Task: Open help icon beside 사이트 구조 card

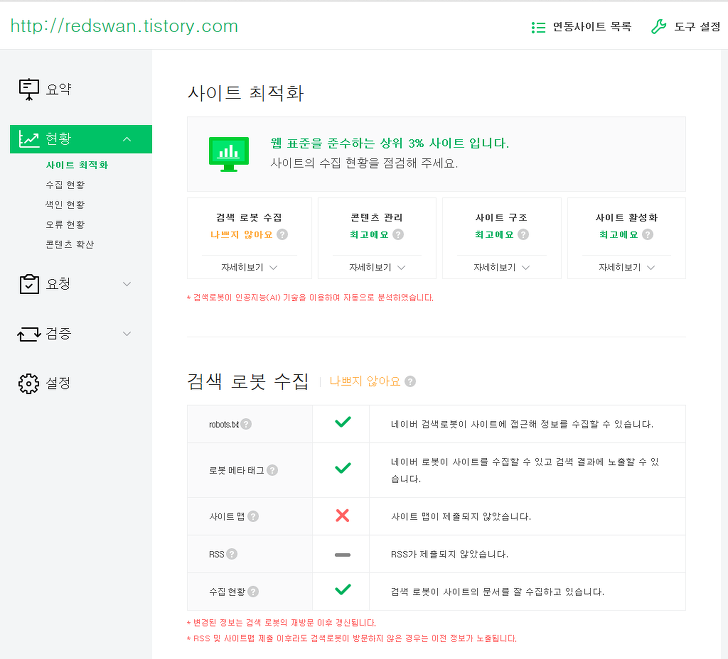Action: coord(523,235)
